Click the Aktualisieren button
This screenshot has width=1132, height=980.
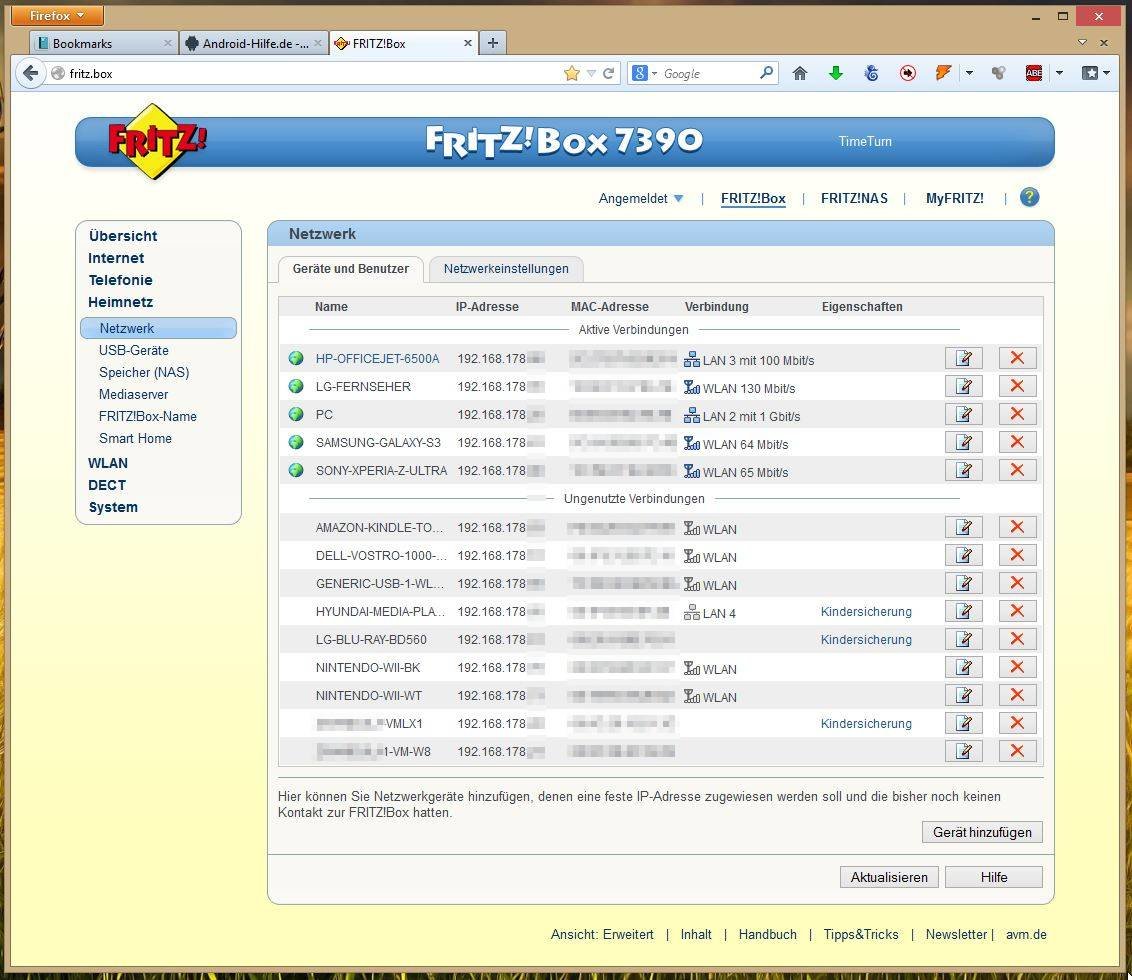coord(889,877)
